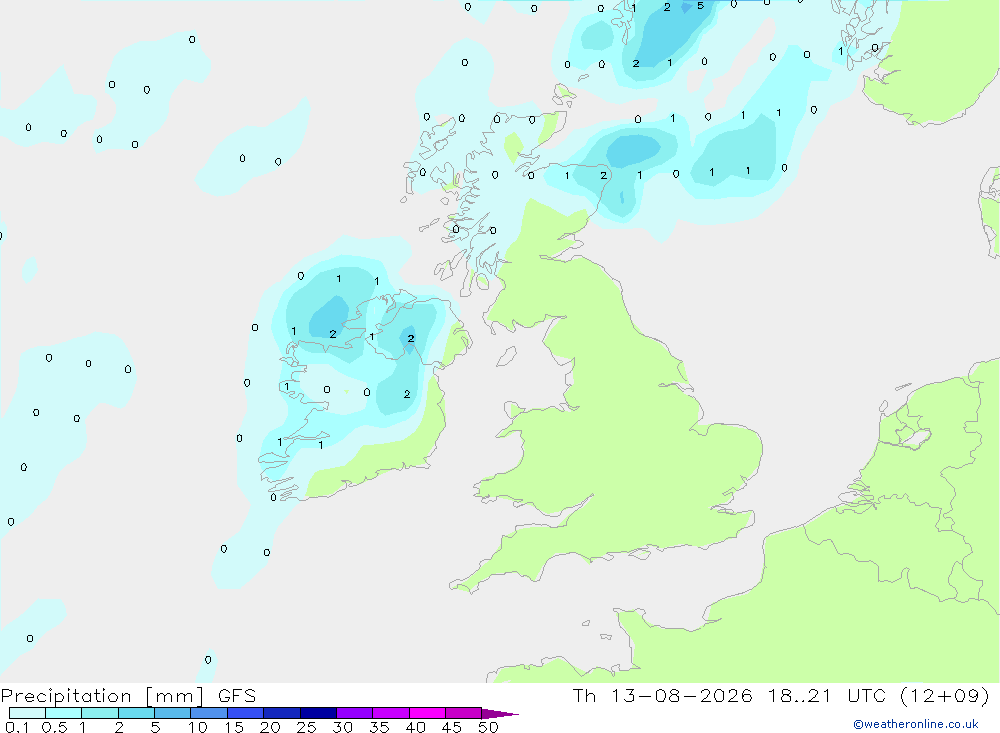Click the legend value label '30'

point(342,727)
